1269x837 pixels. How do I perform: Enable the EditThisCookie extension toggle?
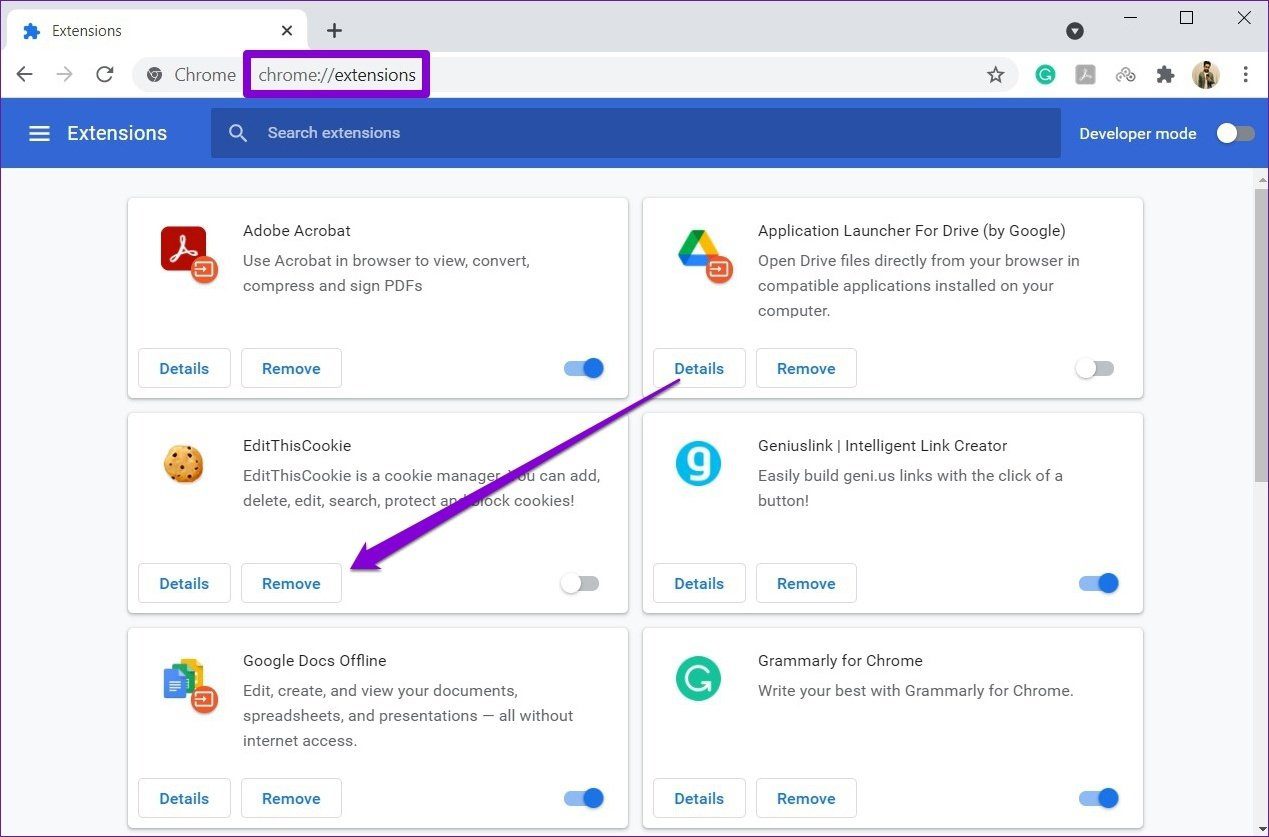click(580, 583)
